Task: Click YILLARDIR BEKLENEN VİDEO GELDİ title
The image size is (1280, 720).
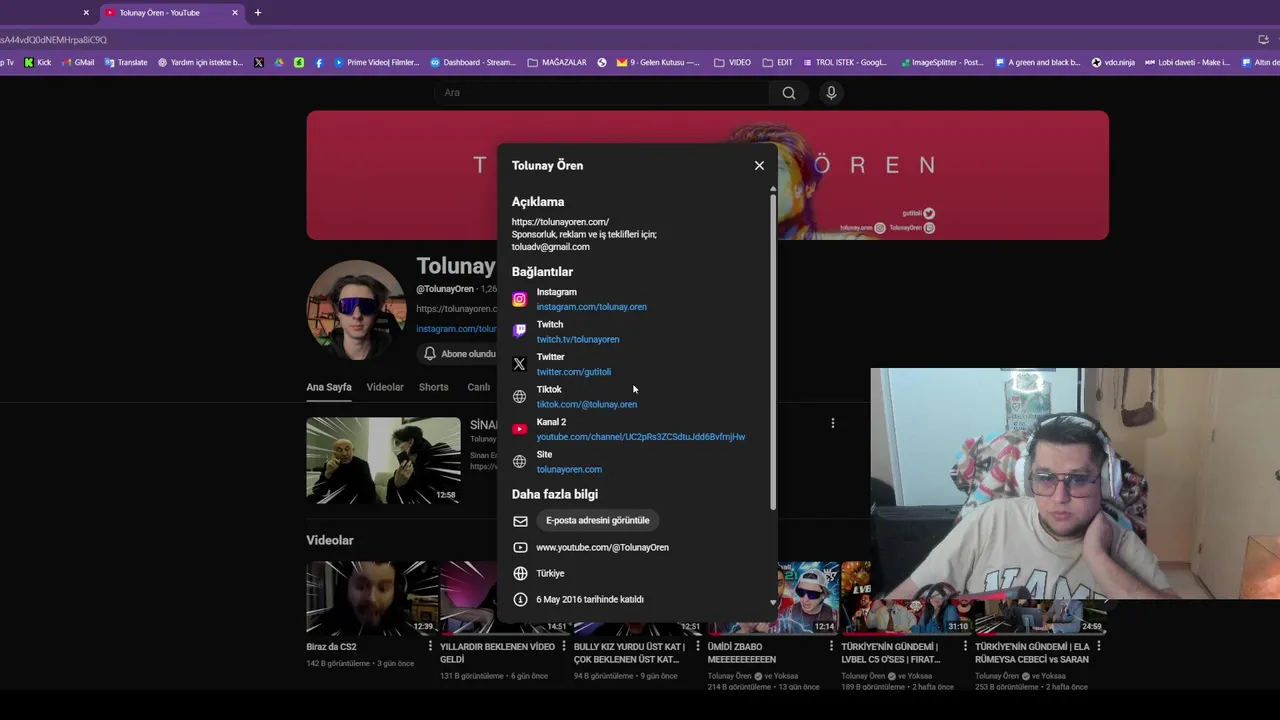Action: pos(497,653)
